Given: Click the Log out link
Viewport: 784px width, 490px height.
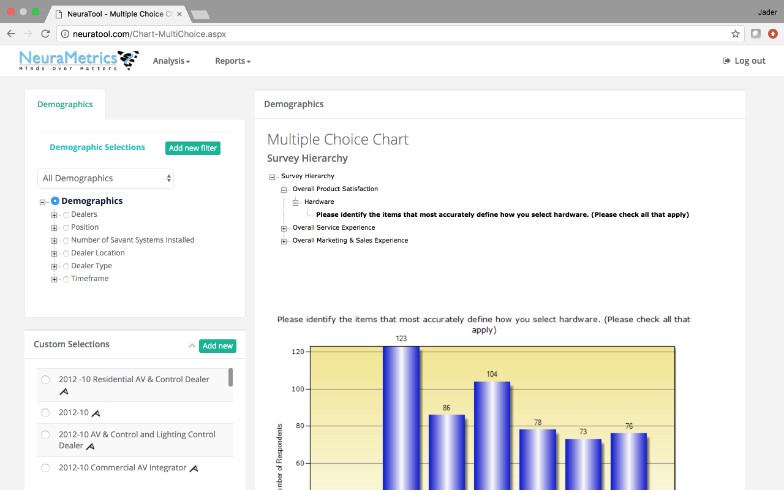Looking at the screenshot, I should tap(744, 60).
